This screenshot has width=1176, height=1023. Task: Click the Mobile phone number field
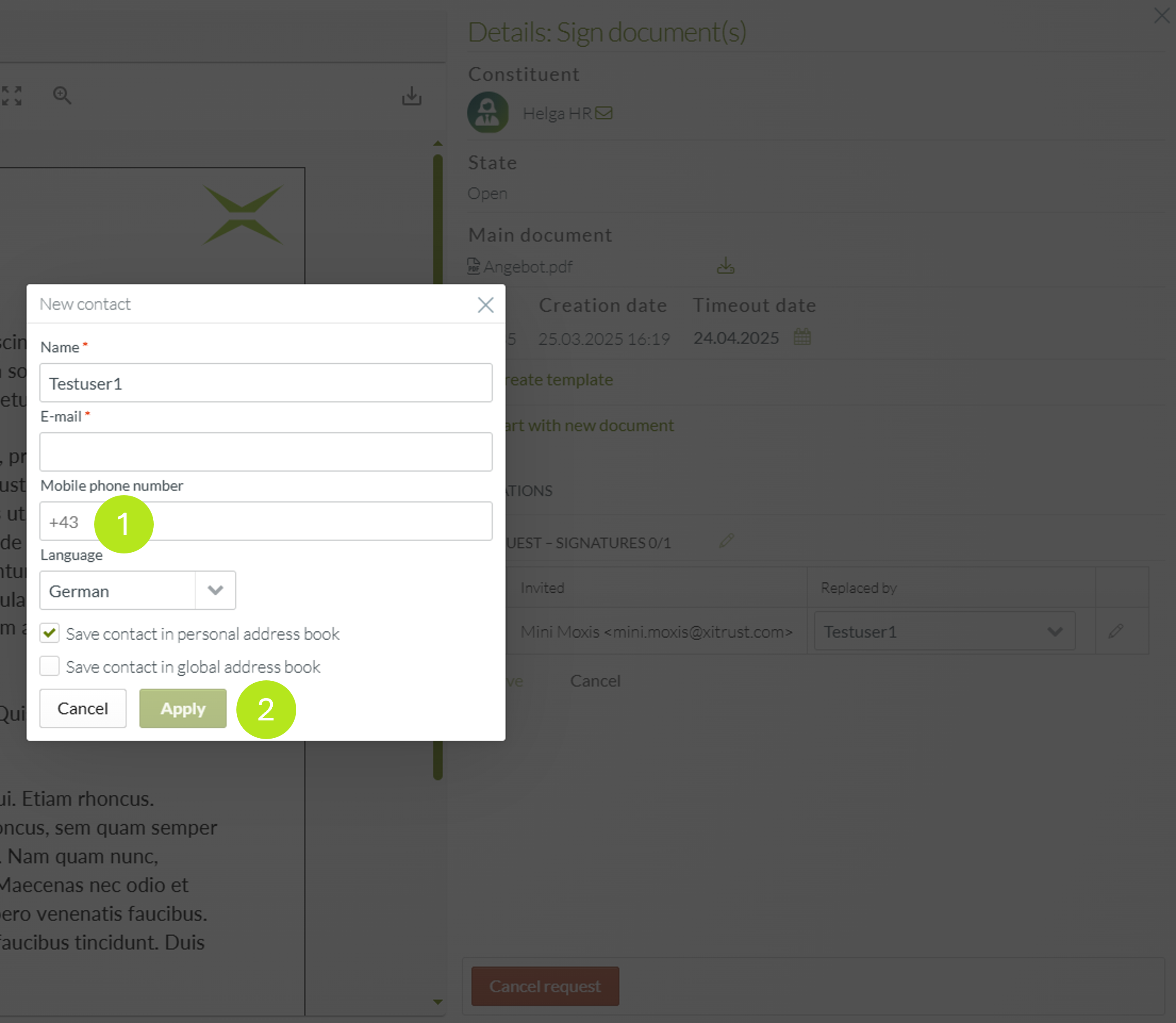[x=319, y=521]
